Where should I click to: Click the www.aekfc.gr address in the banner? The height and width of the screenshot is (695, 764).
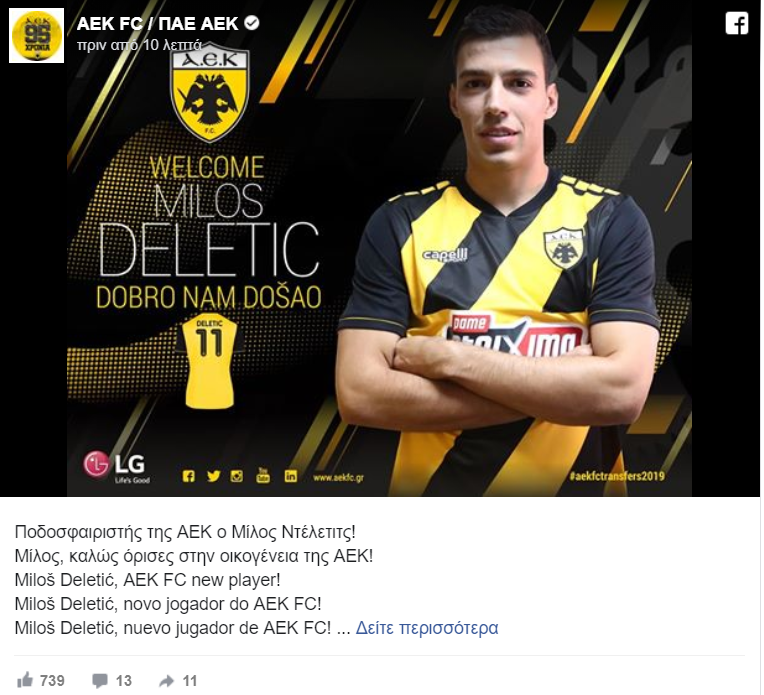339,478
